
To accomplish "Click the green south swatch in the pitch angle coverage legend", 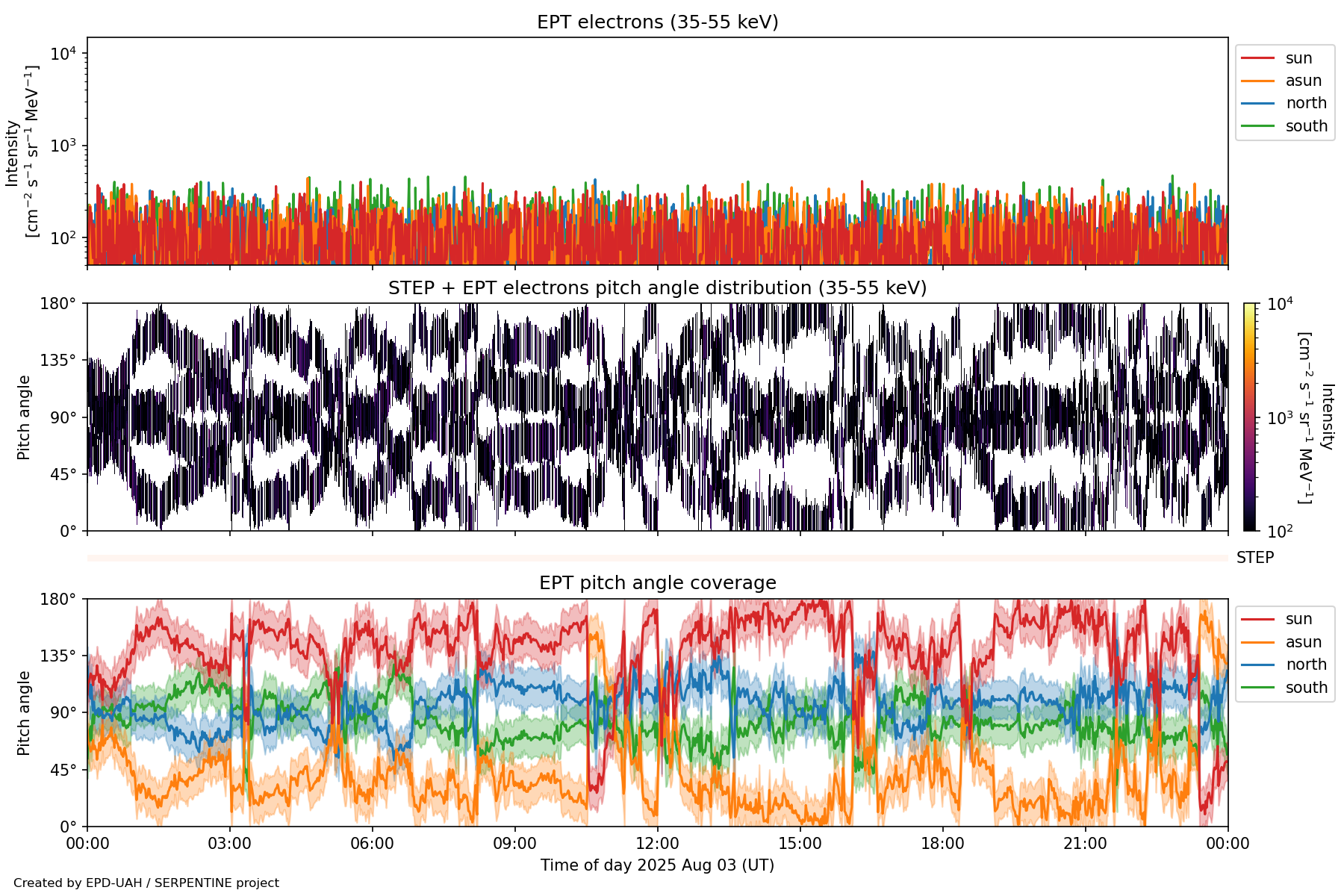I will pyautogui.click(x=1257, y=688).
